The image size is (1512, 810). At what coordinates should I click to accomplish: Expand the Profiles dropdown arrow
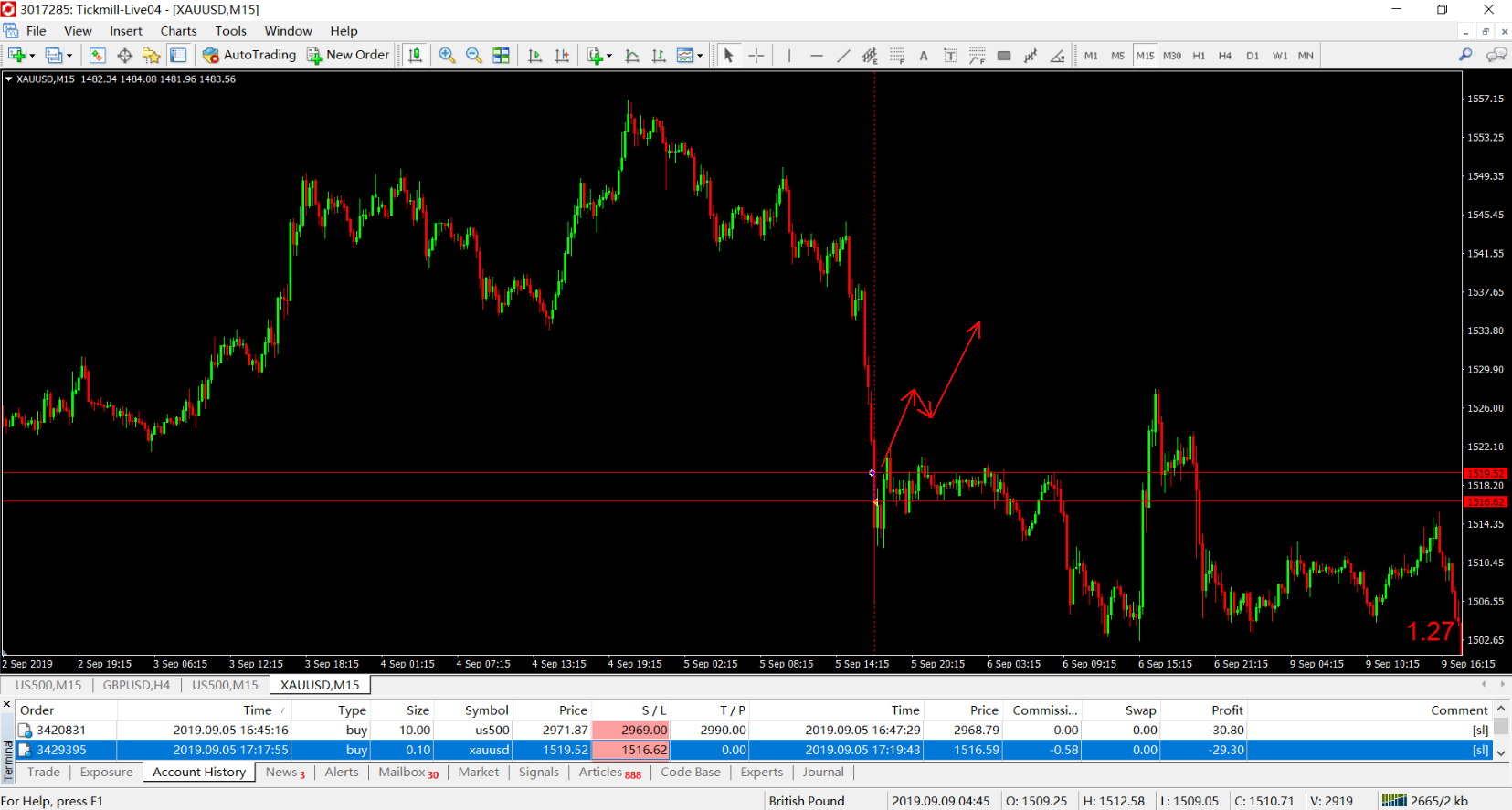click(69, 56)
